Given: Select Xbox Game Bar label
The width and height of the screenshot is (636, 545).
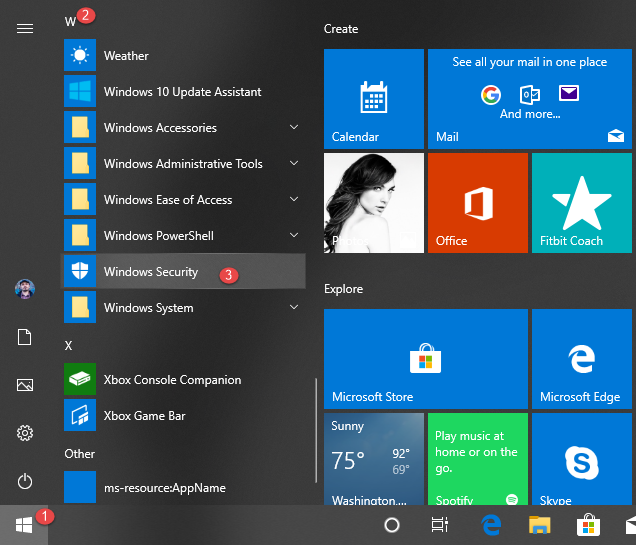Looking at the screenshot, I should pyautogui.click(x=144, y=416).
